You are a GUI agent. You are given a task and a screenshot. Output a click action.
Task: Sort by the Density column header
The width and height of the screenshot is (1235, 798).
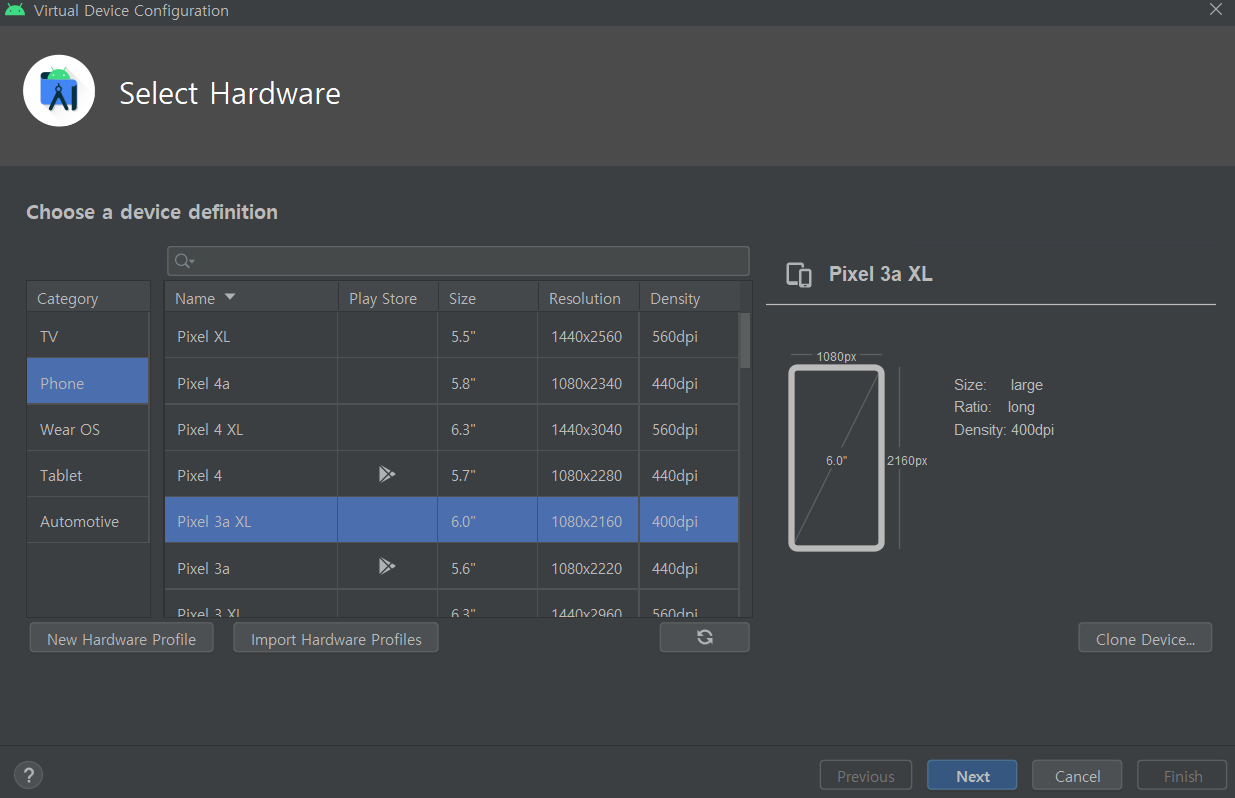[689, 298]
